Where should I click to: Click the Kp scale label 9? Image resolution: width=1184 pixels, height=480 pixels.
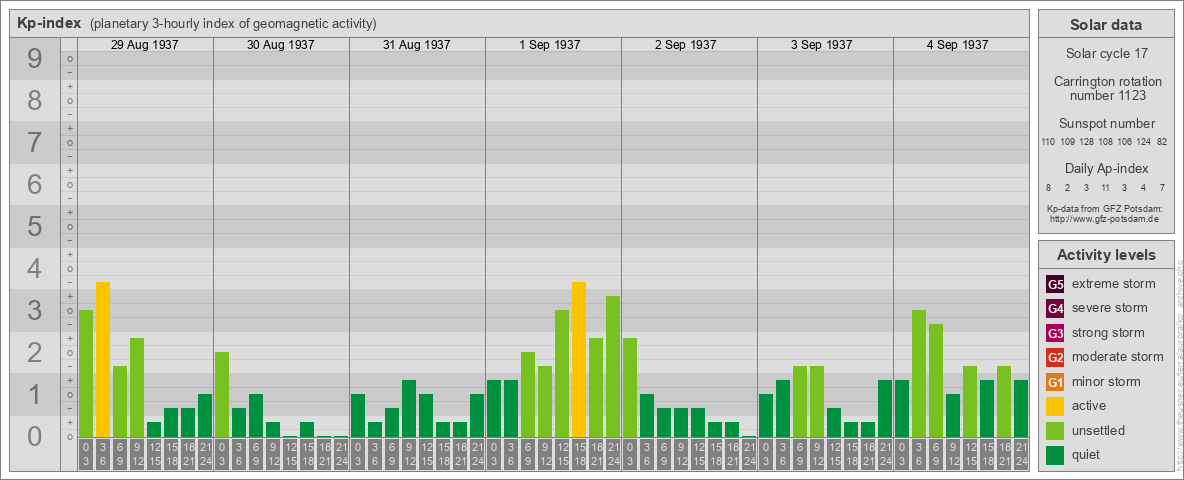point(34,59)
